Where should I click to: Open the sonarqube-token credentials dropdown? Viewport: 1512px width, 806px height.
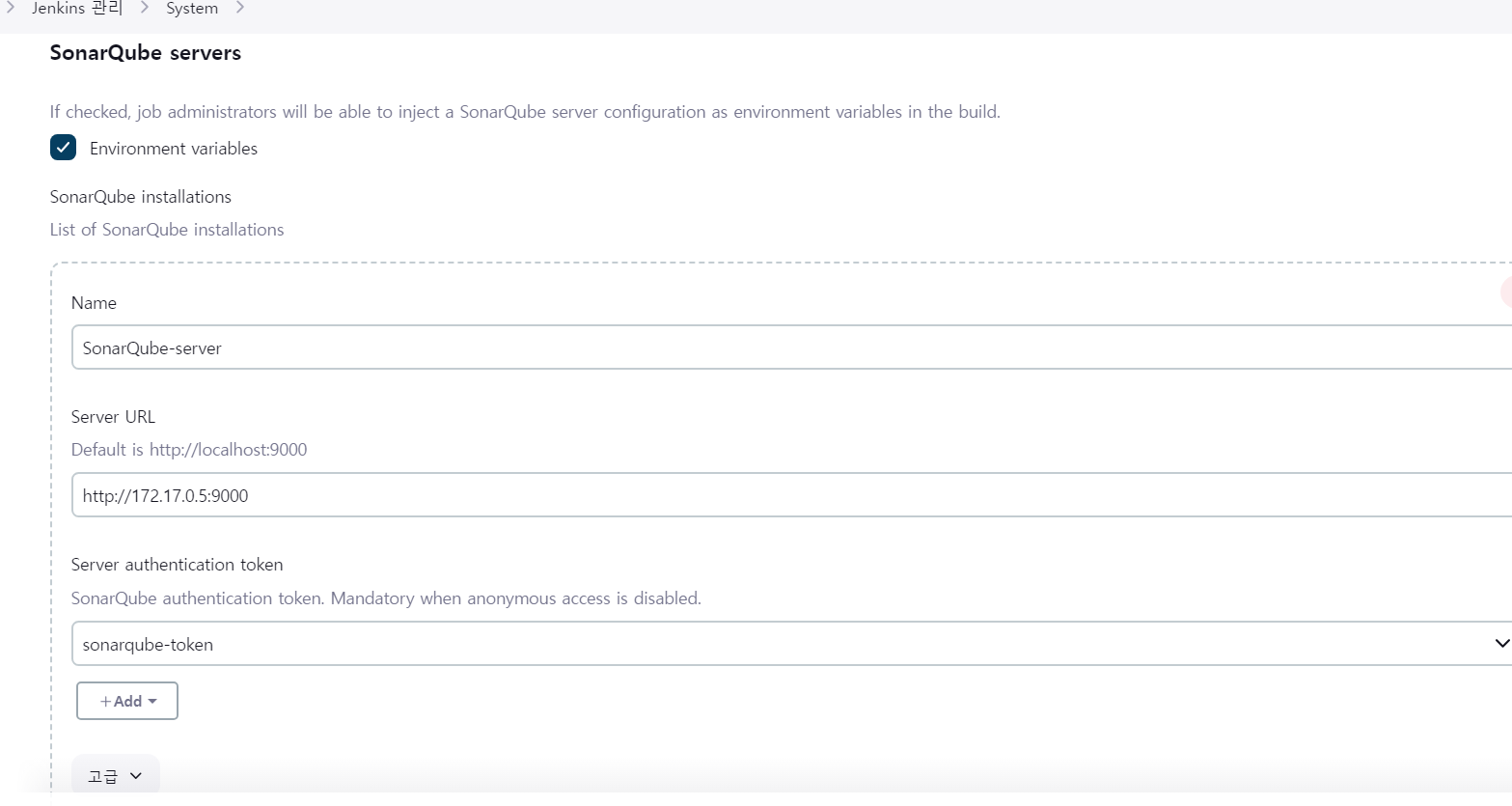pos(791,644)
